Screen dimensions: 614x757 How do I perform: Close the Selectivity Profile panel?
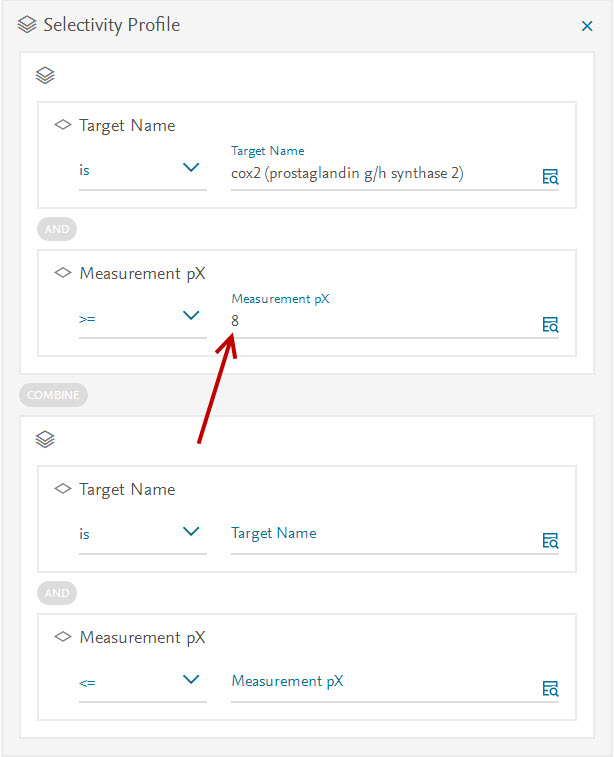click(x=587, y=26)
